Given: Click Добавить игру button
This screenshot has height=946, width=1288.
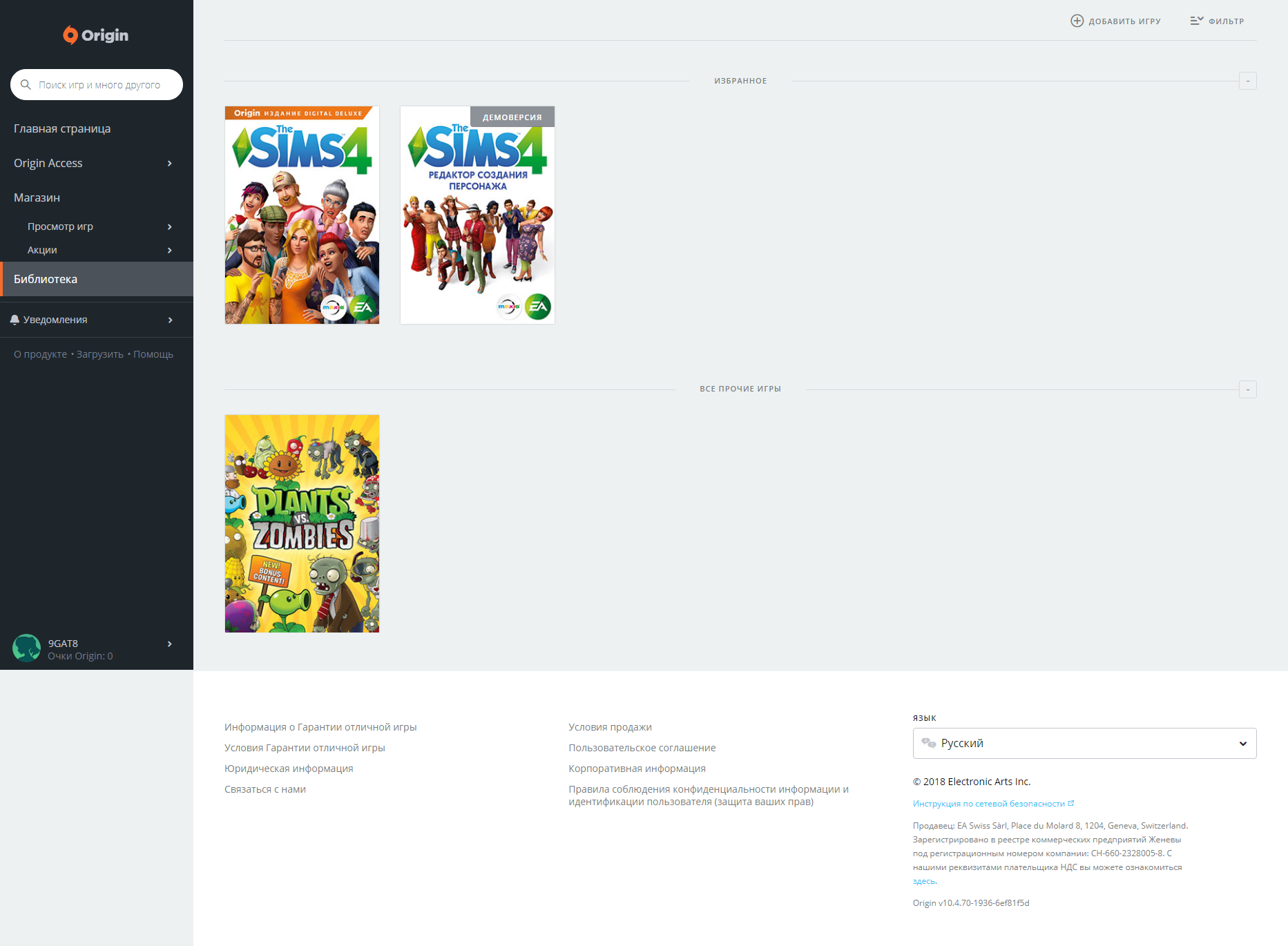Looking at the screenshot, I should [1115, 21].
